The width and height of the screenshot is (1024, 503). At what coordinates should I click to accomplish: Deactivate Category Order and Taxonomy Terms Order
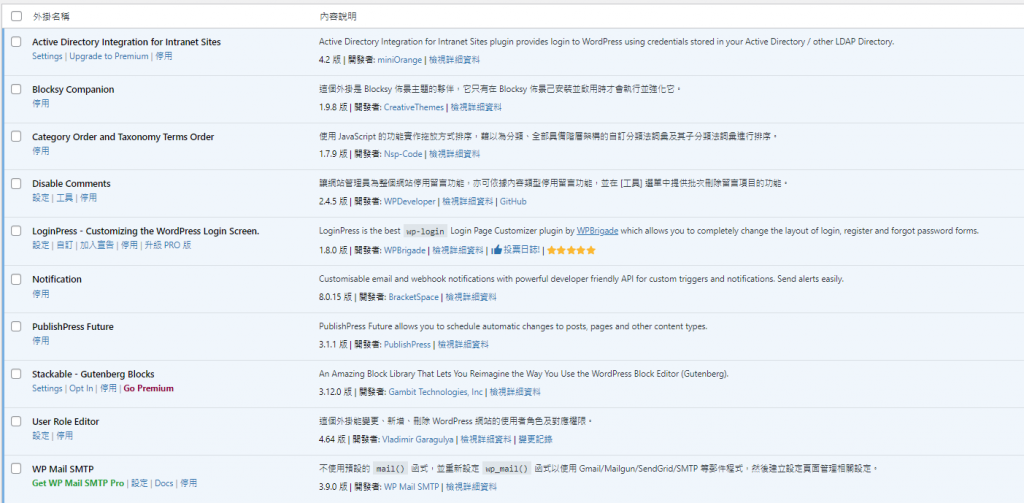click(x=40, y=151)
